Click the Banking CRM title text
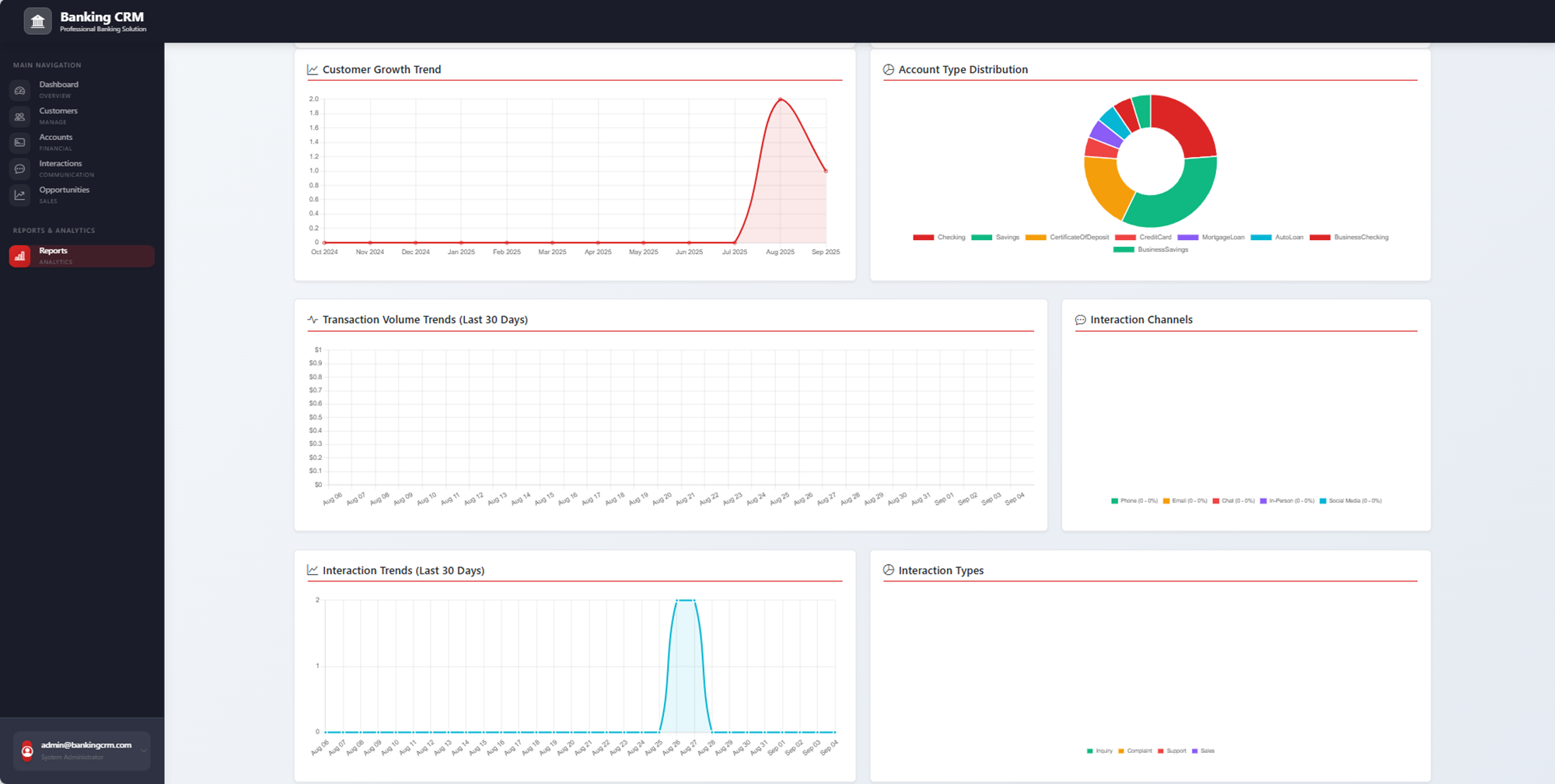The image size is (1555, 784). pyautogui.click(x=102, y=17)
